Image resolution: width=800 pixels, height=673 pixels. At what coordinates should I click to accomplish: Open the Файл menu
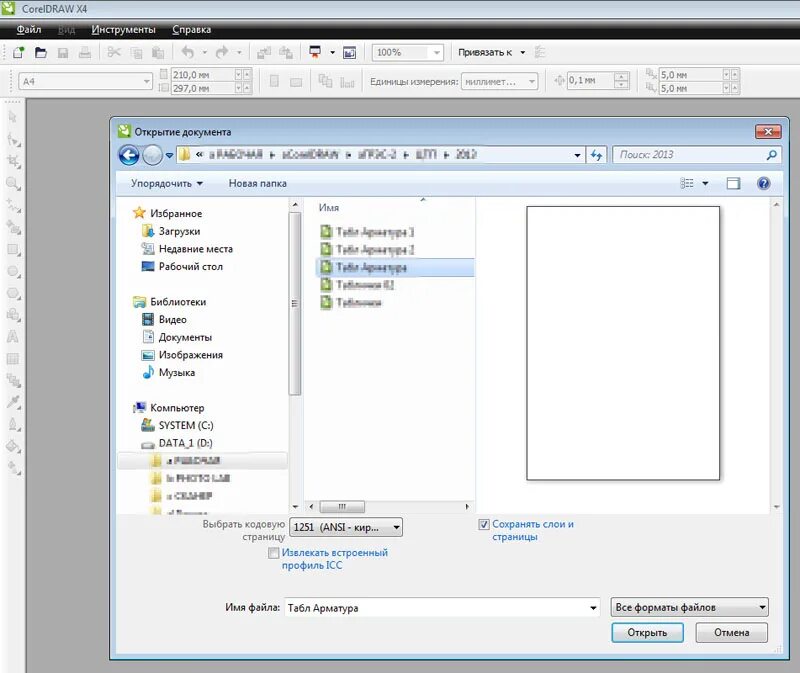[x=29, y=30]
